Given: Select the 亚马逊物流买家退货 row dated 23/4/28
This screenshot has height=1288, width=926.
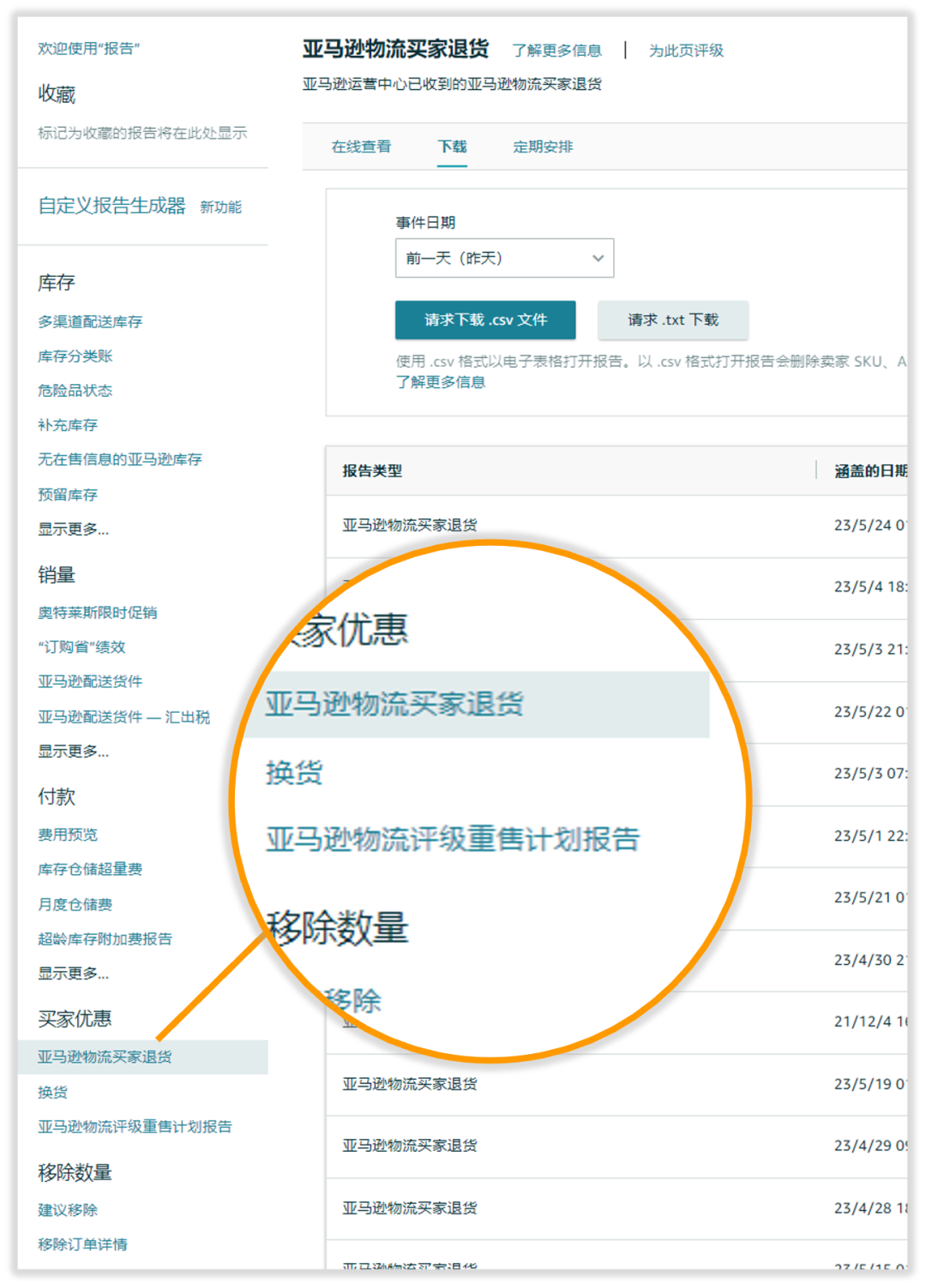Looking at the screenshot, I should coord(616,1208).
